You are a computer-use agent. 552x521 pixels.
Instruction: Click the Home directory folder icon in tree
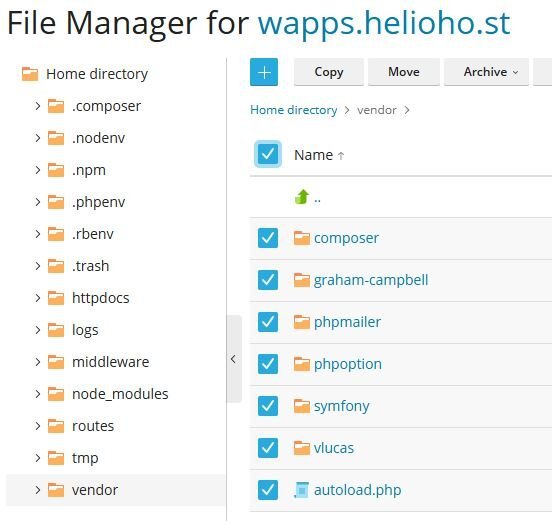[30, 74]
